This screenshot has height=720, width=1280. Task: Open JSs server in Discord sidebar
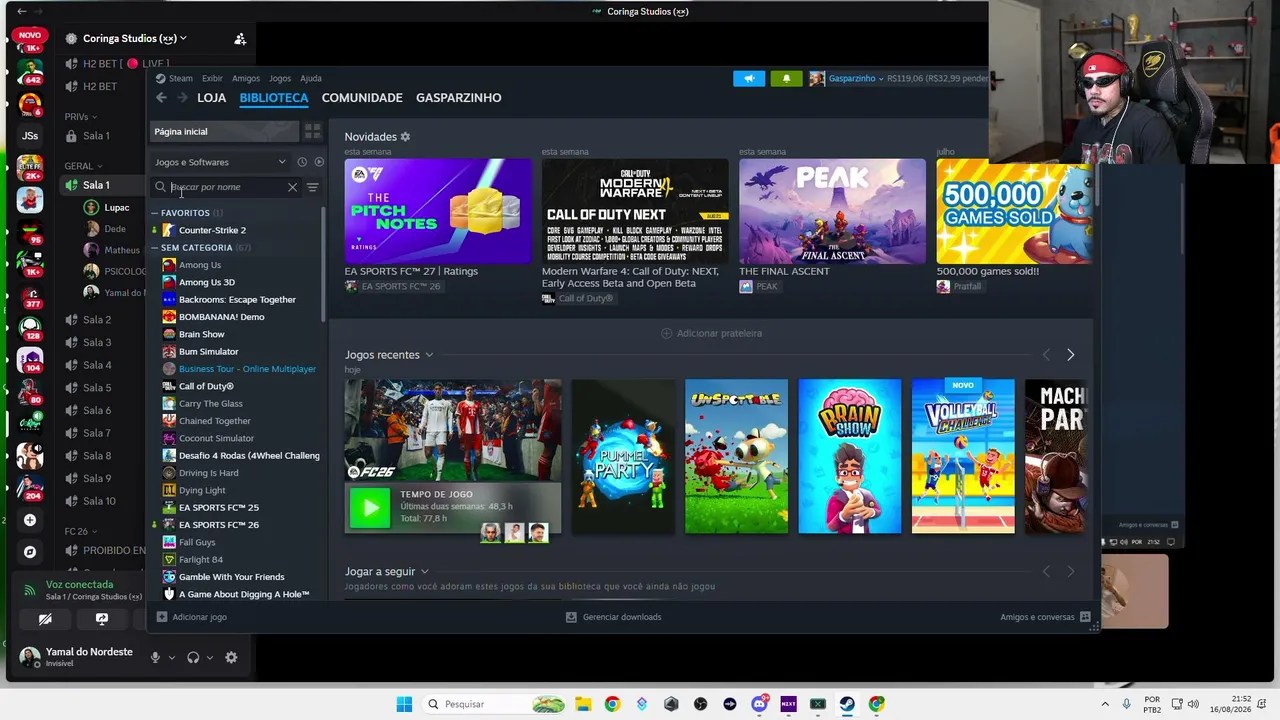pos(30,136)
